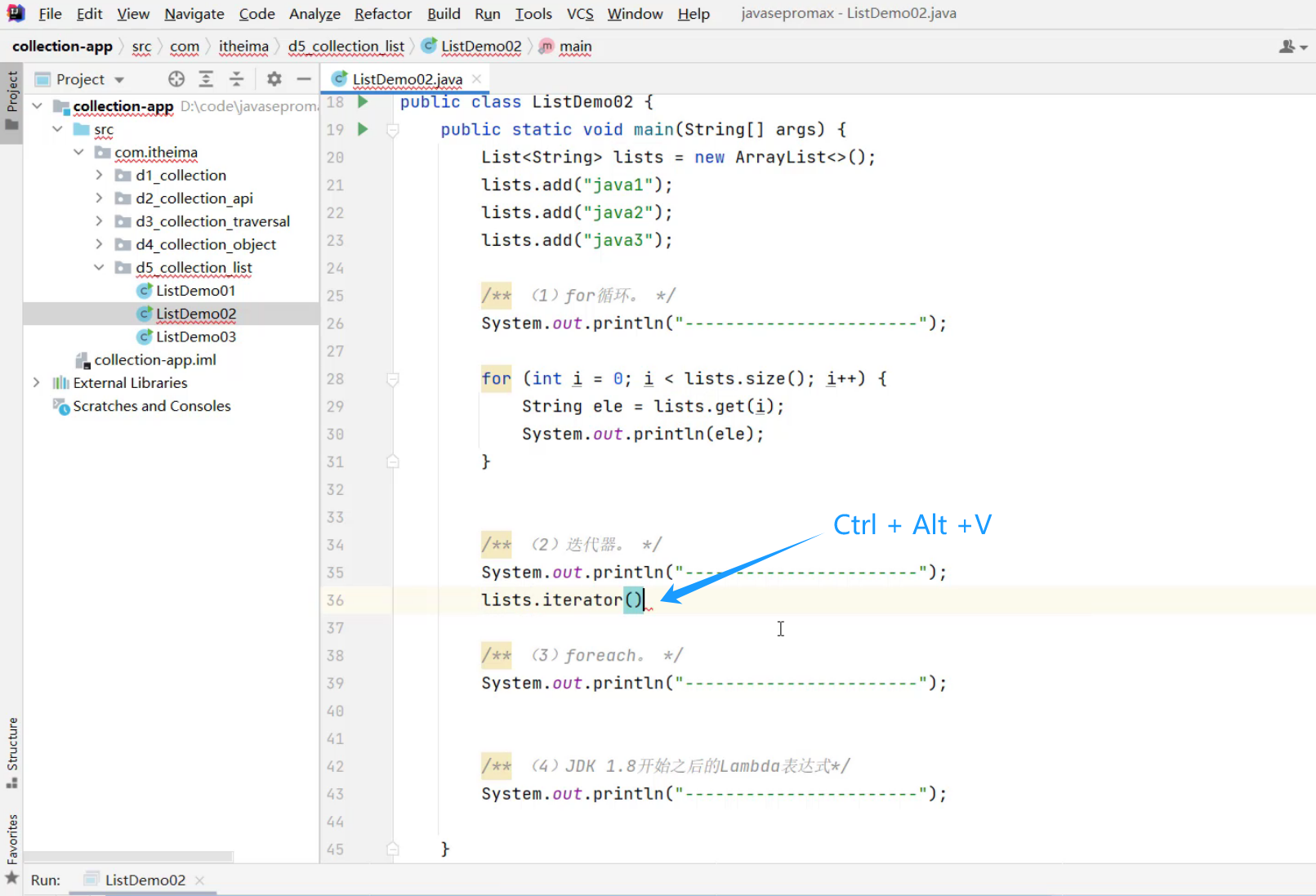The image size is (1316, 896).
Task: Expand the d2_collection_api package
Action: click(x=99, y=198)
